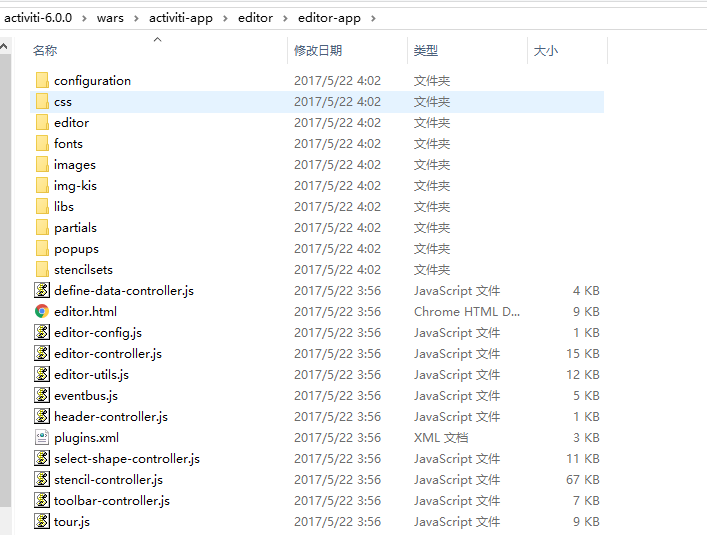Select the img-kis folder name
The height and width of the screenshot is (535, 707).
pyautogui.click(x=75, y=186)
